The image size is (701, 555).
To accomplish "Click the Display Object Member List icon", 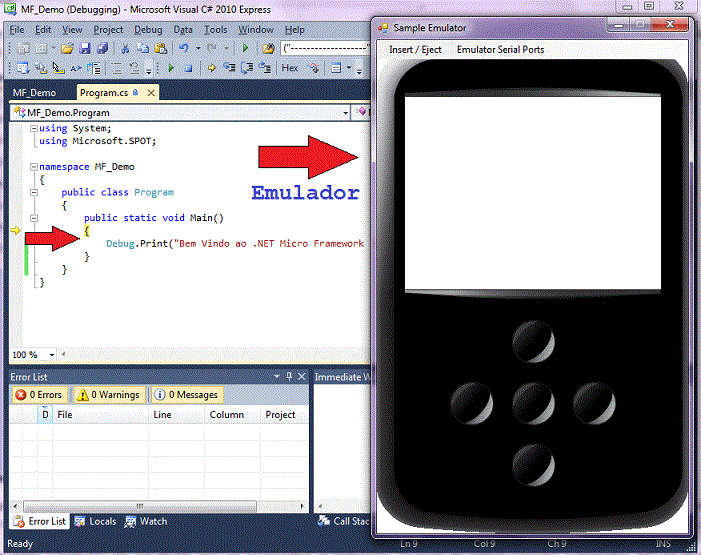I will click(x=23, y=68).
